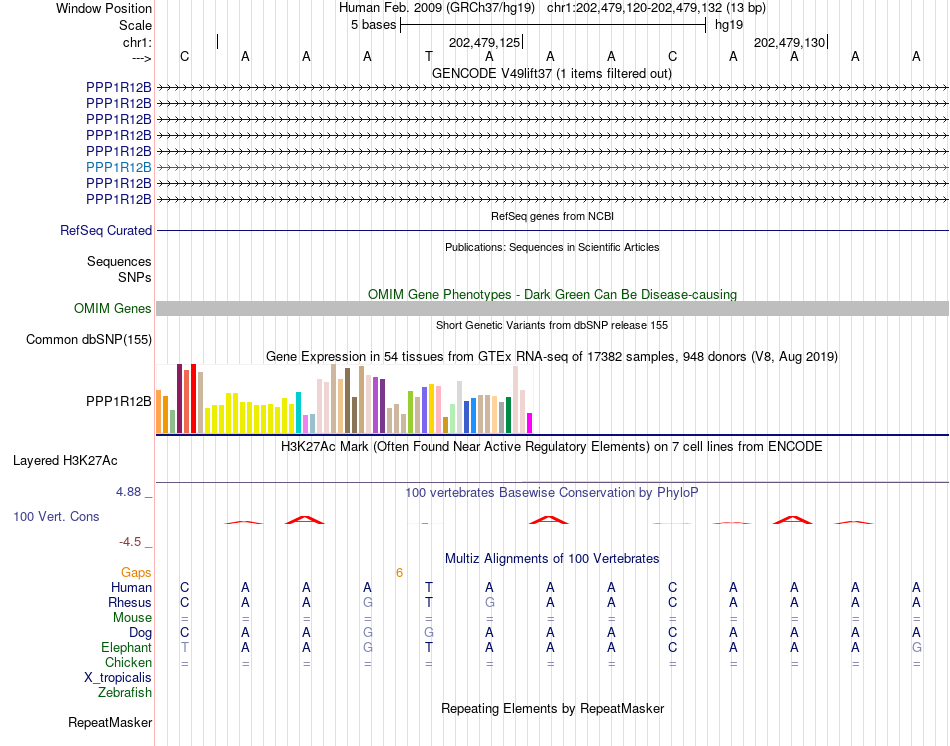Select the Rhesus alignment species label
This screenshot has height=746, width=950.
click(x=130, y=602)
